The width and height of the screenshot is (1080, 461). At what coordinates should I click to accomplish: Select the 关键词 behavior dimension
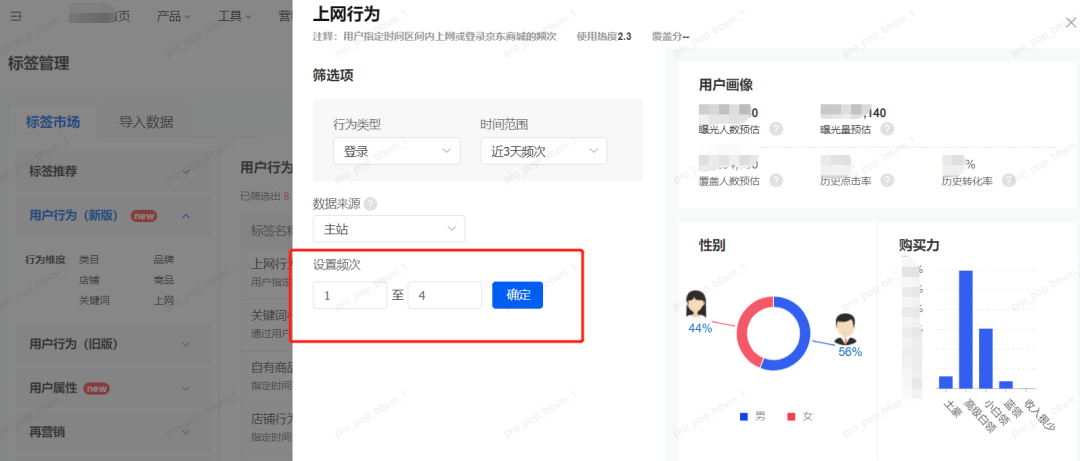94,300
